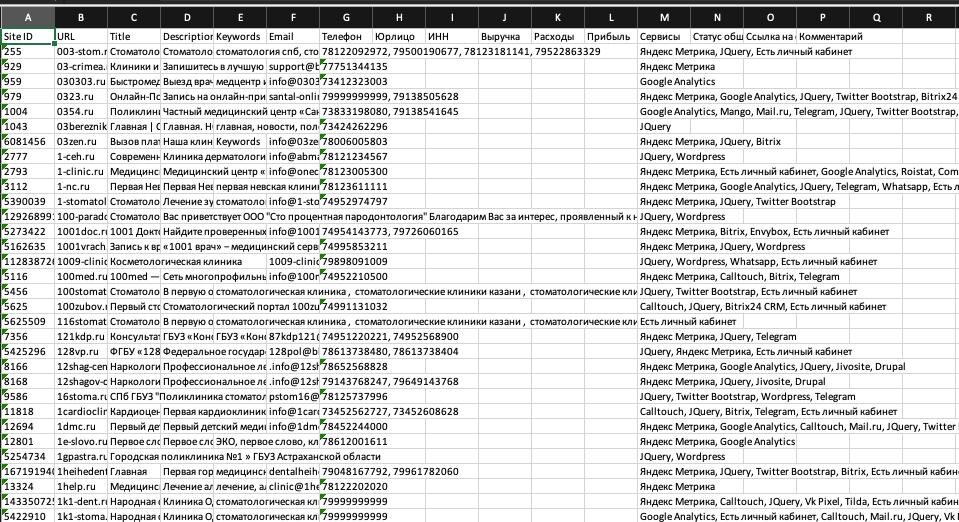Click the 'Расходы' header cell

[x=558, y=37]
